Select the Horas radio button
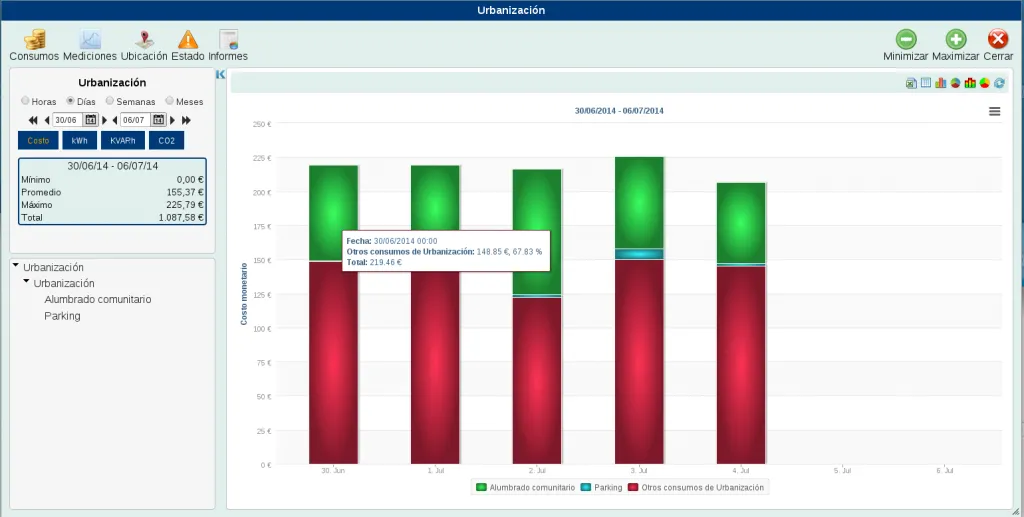This screenshot has height=517, width=1024. [x=25, y=101]
